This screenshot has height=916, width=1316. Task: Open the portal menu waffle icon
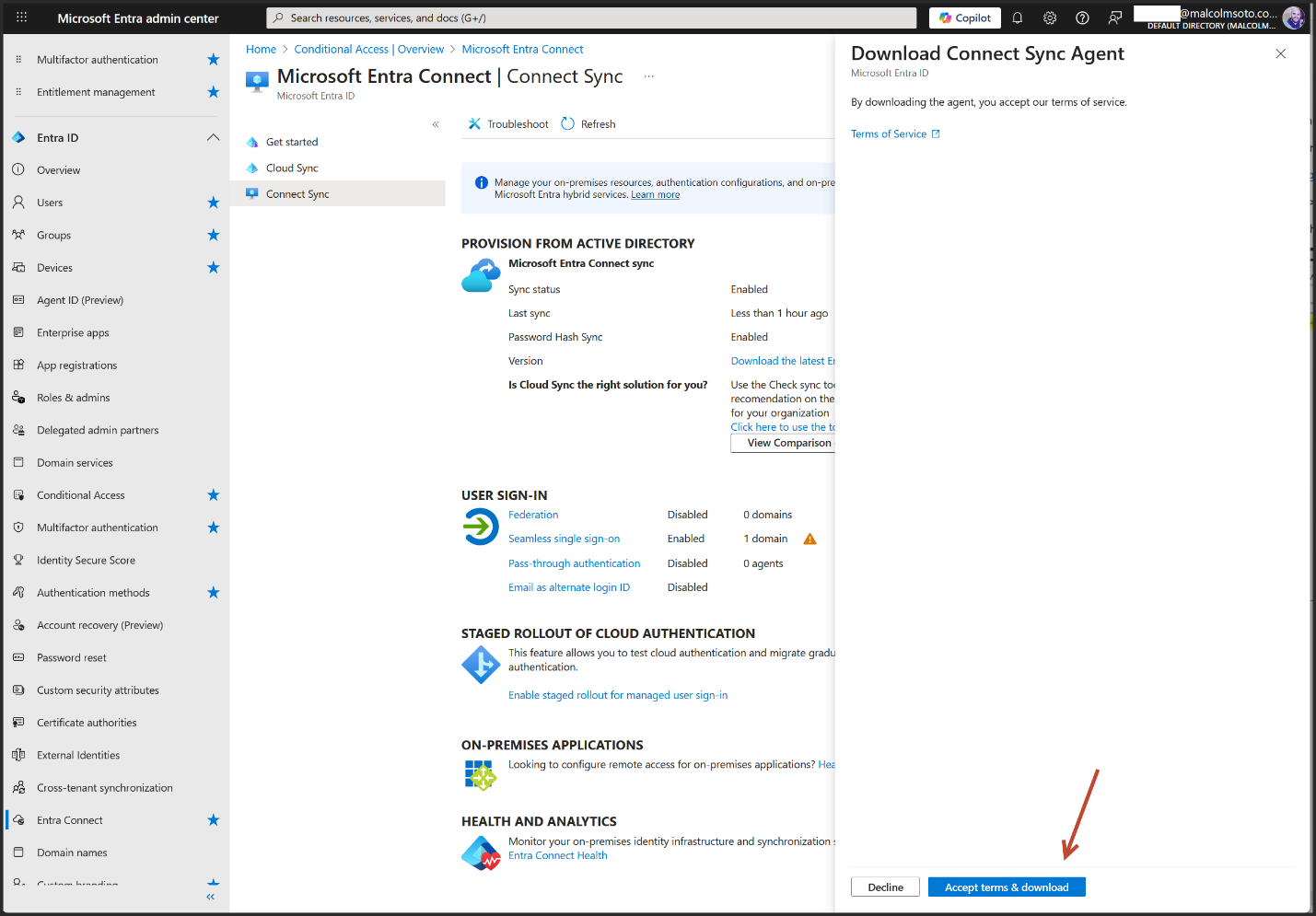pos(21,17)
